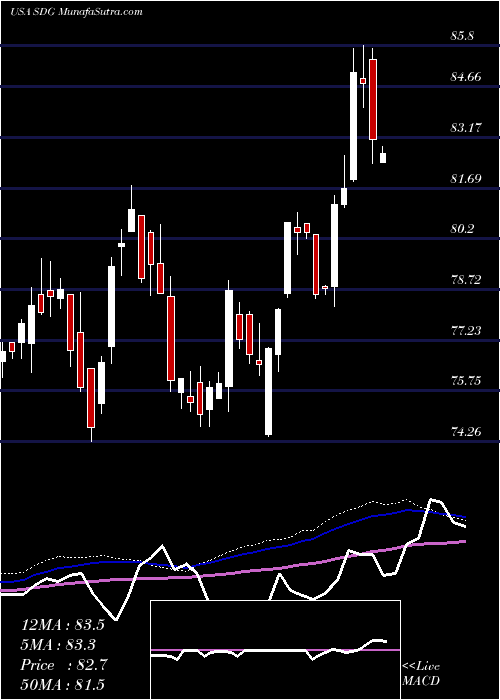Click inside the Live MACD inset chart
Viewport: 500px width, 700px height.
(275, 650)
